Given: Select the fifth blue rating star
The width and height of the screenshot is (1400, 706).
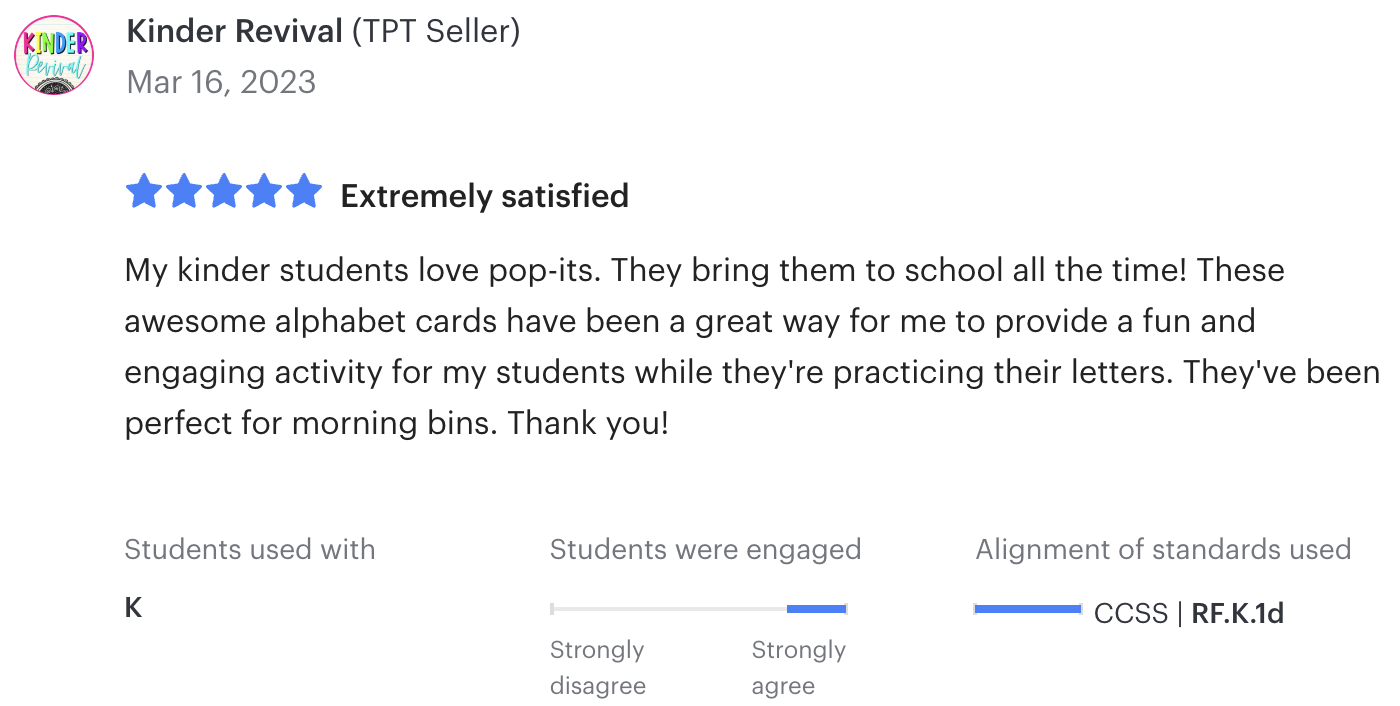Looking at the screenshot, I should click(304, 191).
